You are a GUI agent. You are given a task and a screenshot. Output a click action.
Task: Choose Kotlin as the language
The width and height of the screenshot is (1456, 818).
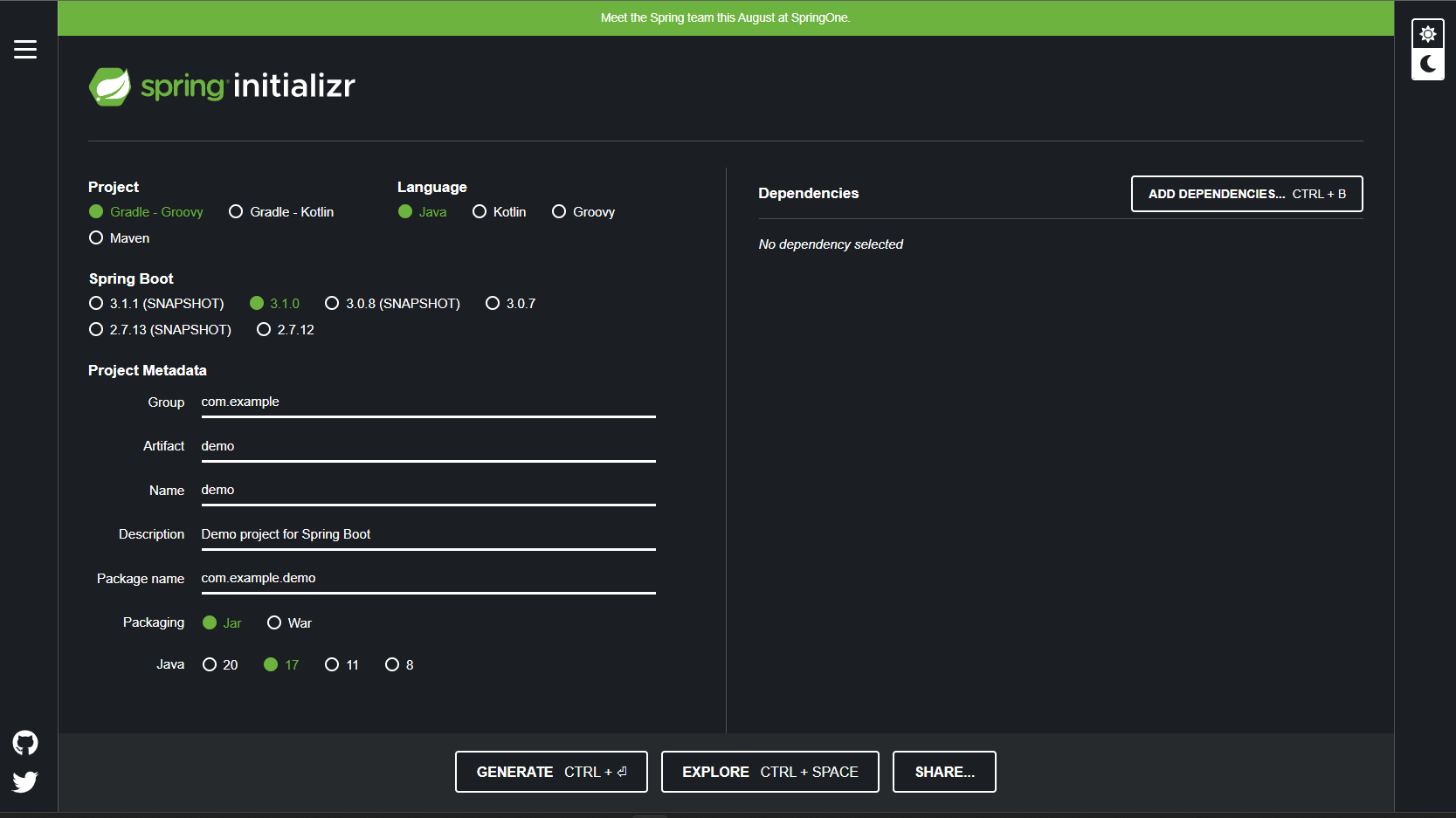(x=499, y=211)
